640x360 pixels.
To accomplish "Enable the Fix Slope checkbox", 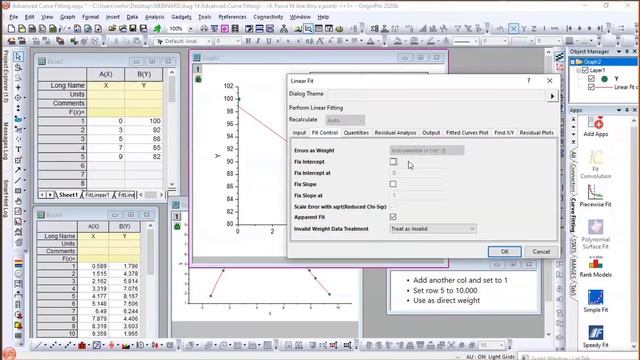I will point(393,184).
